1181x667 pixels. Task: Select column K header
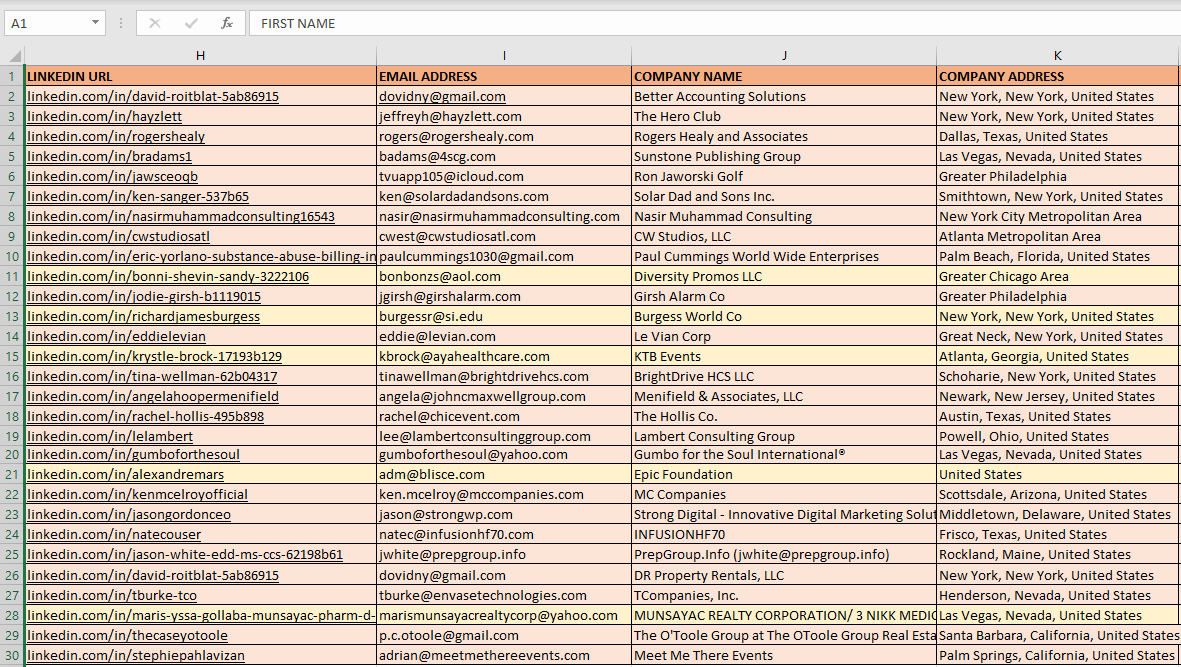(1057, 56)
